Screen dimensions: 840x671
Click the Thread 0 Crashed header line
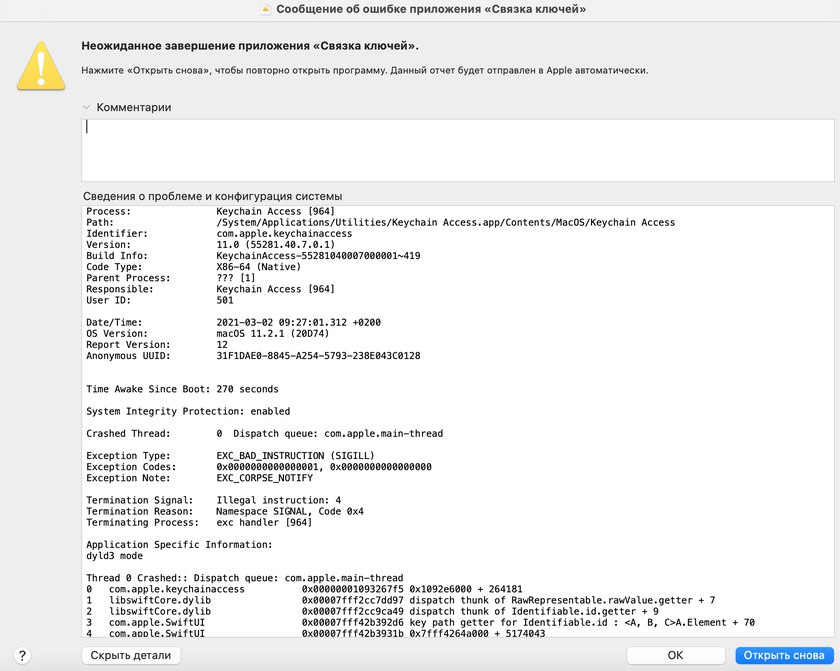(x=245, y=578)
